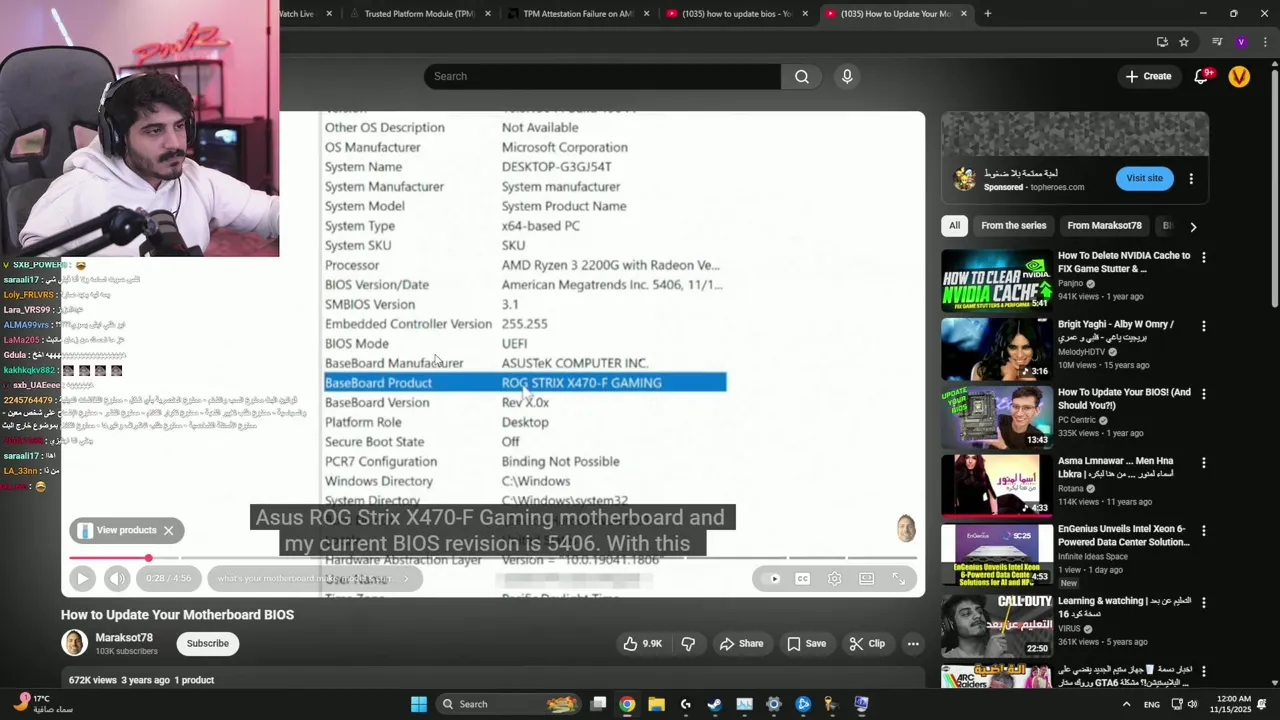Save the video to a playlist
Viewport: 1280px width, 720px height.
806,643
